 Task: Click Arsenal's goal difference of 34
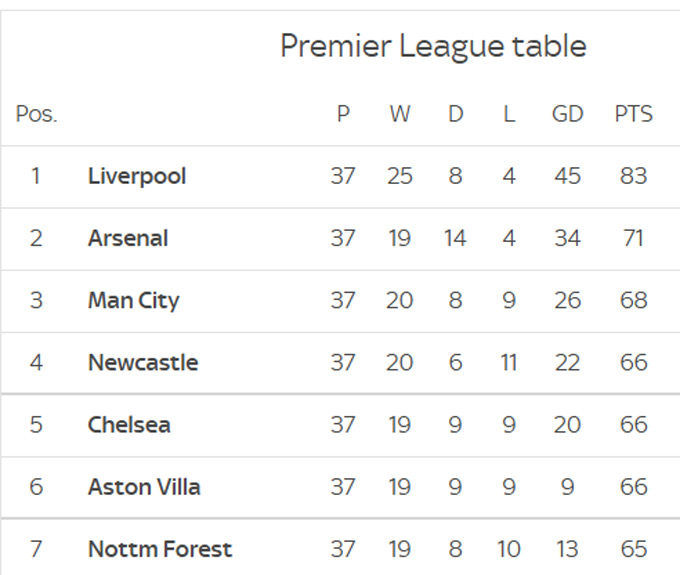[567, 238]
